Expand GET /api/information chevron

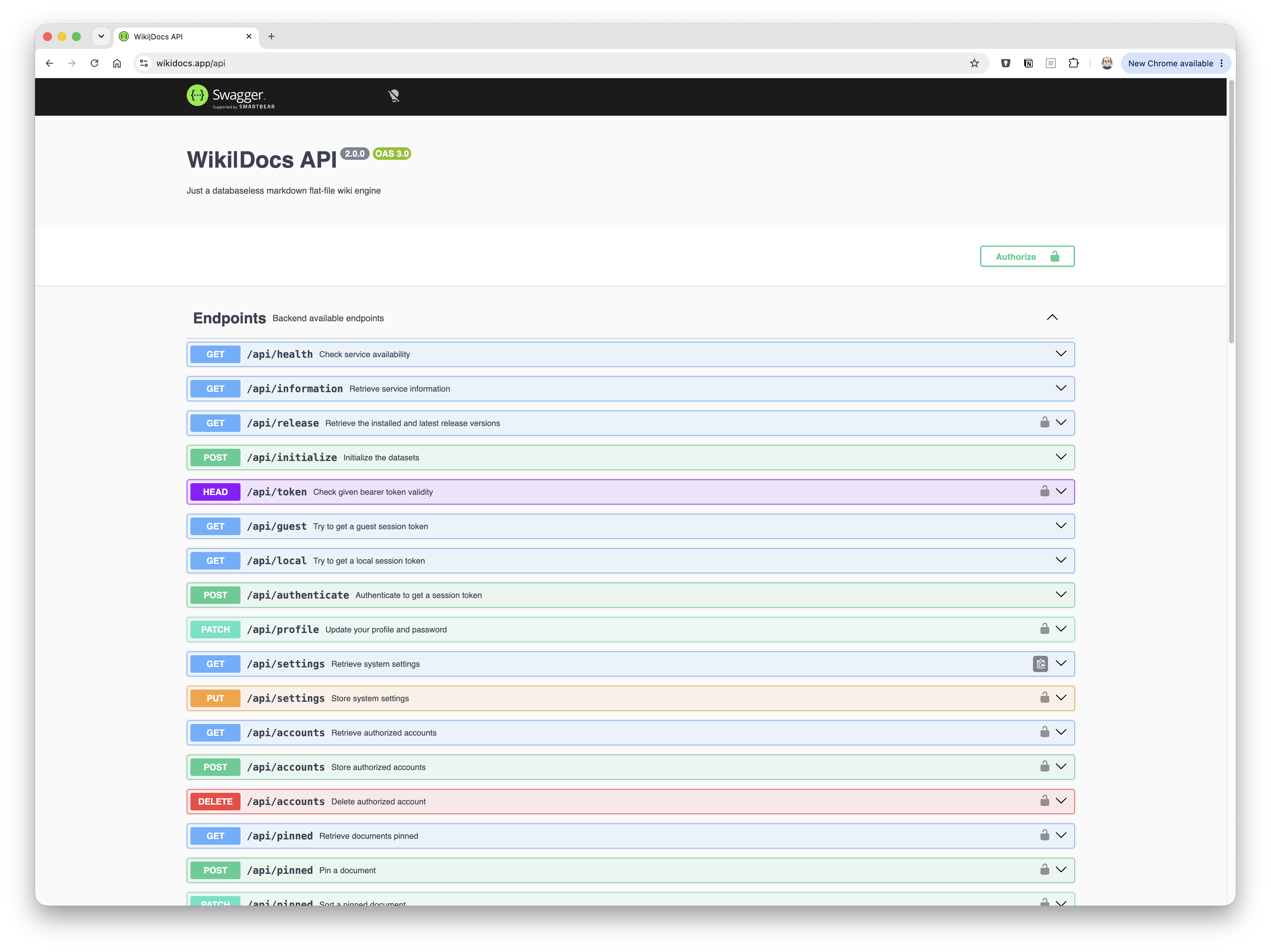click(1061, 388)
